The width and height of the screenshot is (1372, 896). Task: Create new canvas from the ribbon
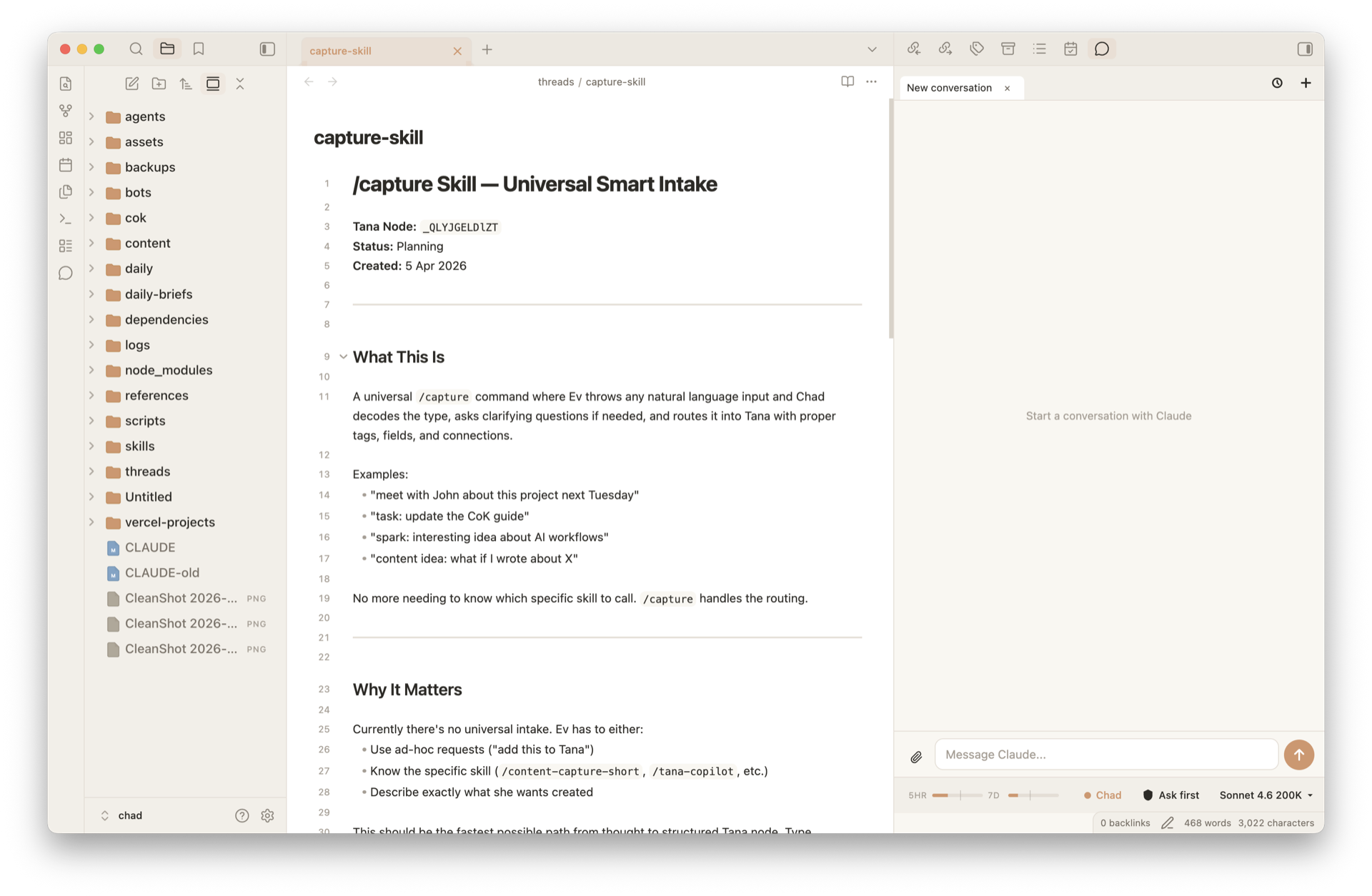(x=66, y=138)
